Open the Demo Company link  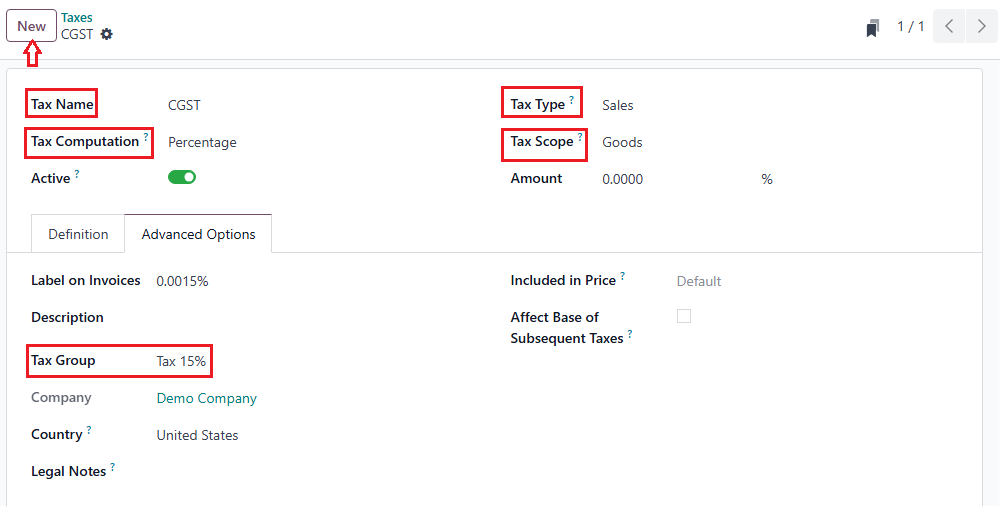coord(206,398)
